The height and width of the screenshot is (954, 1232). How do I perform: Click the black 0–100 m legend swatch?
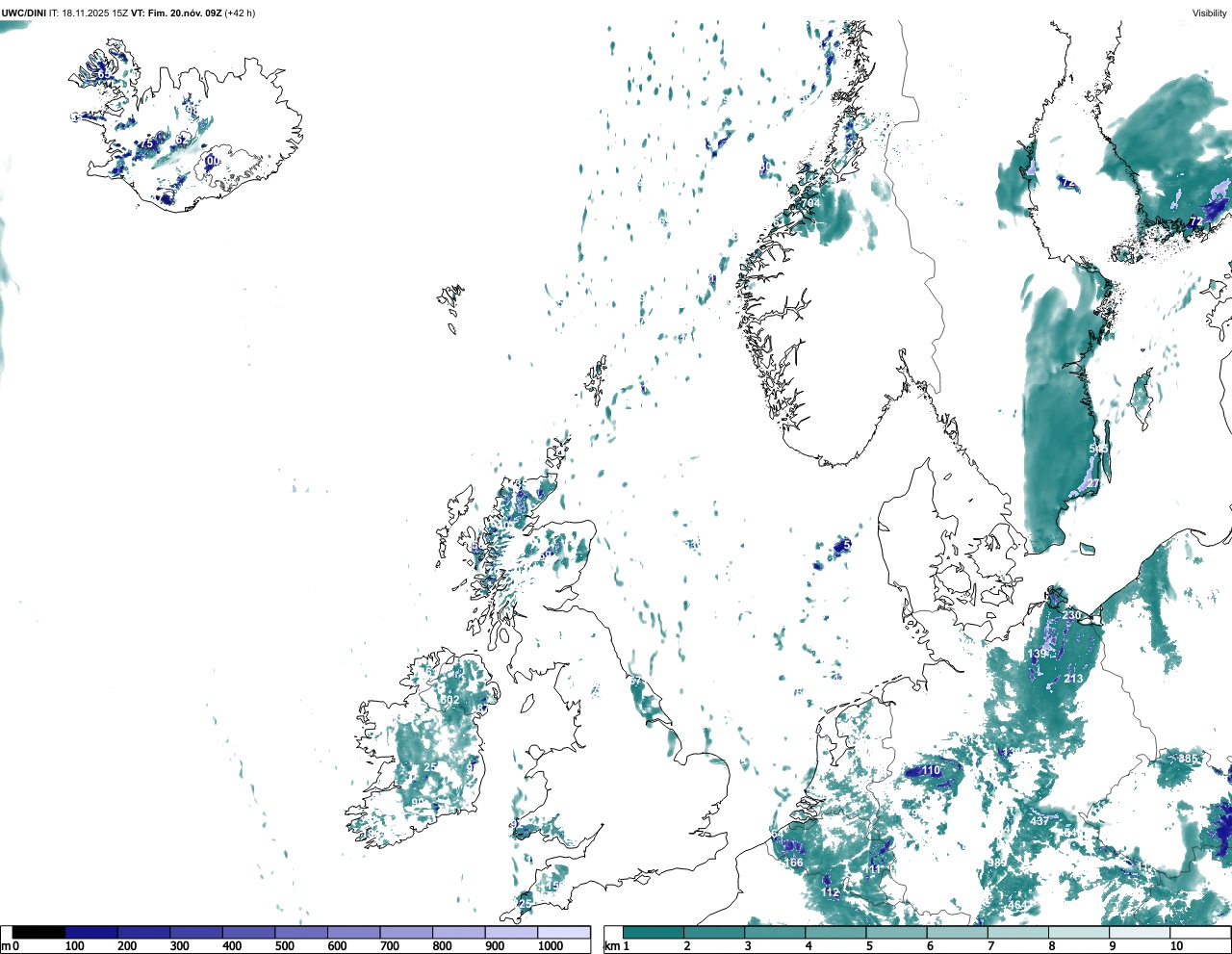38,932
